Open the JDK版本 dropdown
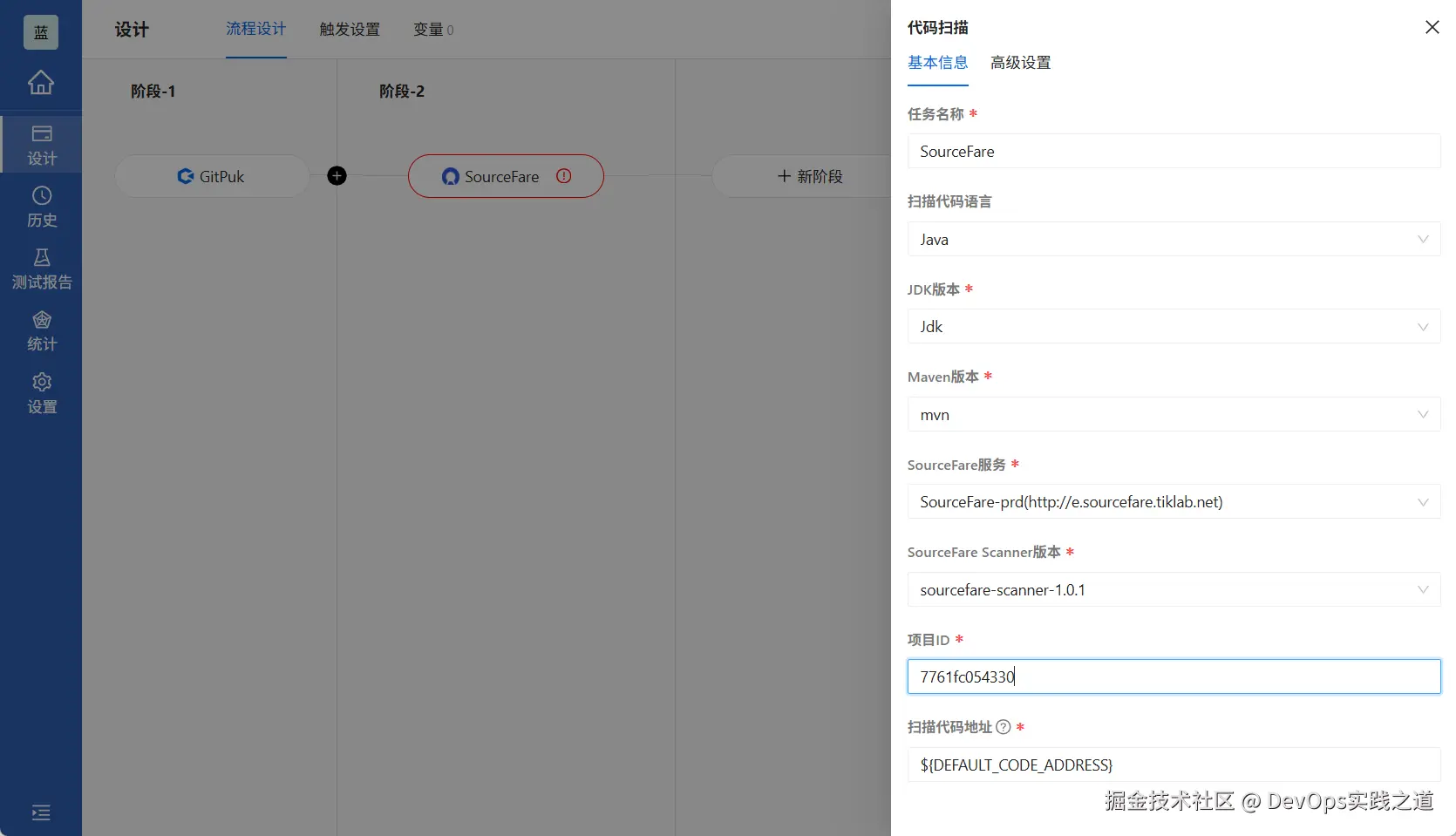The image size is (1456, 836). [1174, 327]
